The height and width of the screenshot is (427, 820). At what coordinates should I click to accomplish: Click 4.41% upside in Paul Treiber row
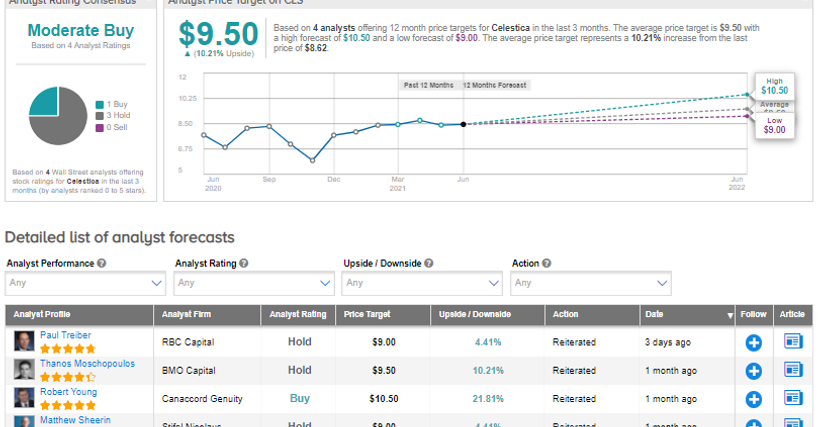(488, 342)
